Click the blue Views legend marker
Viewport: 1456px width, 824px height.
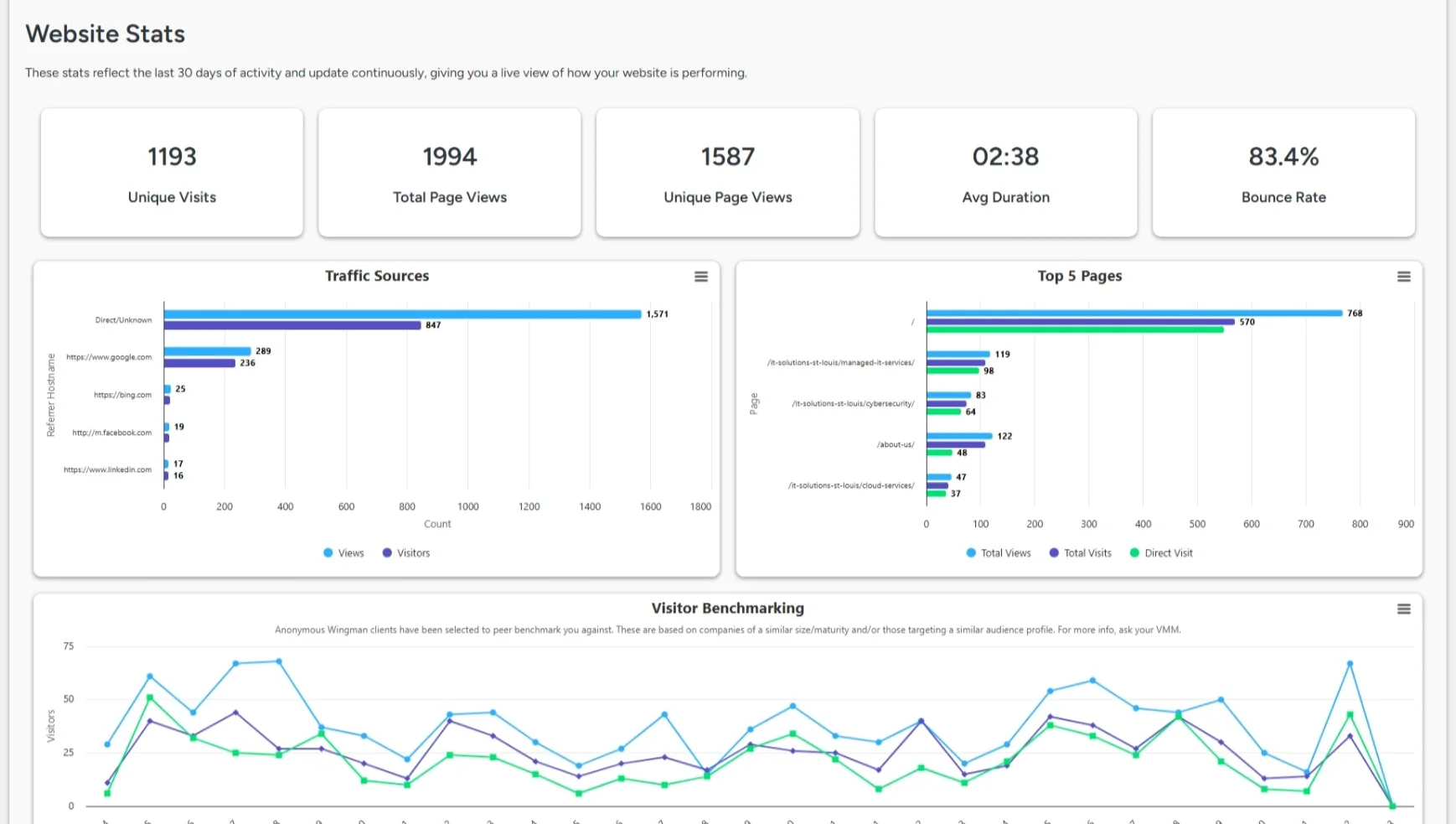click(x=326, y=552)
